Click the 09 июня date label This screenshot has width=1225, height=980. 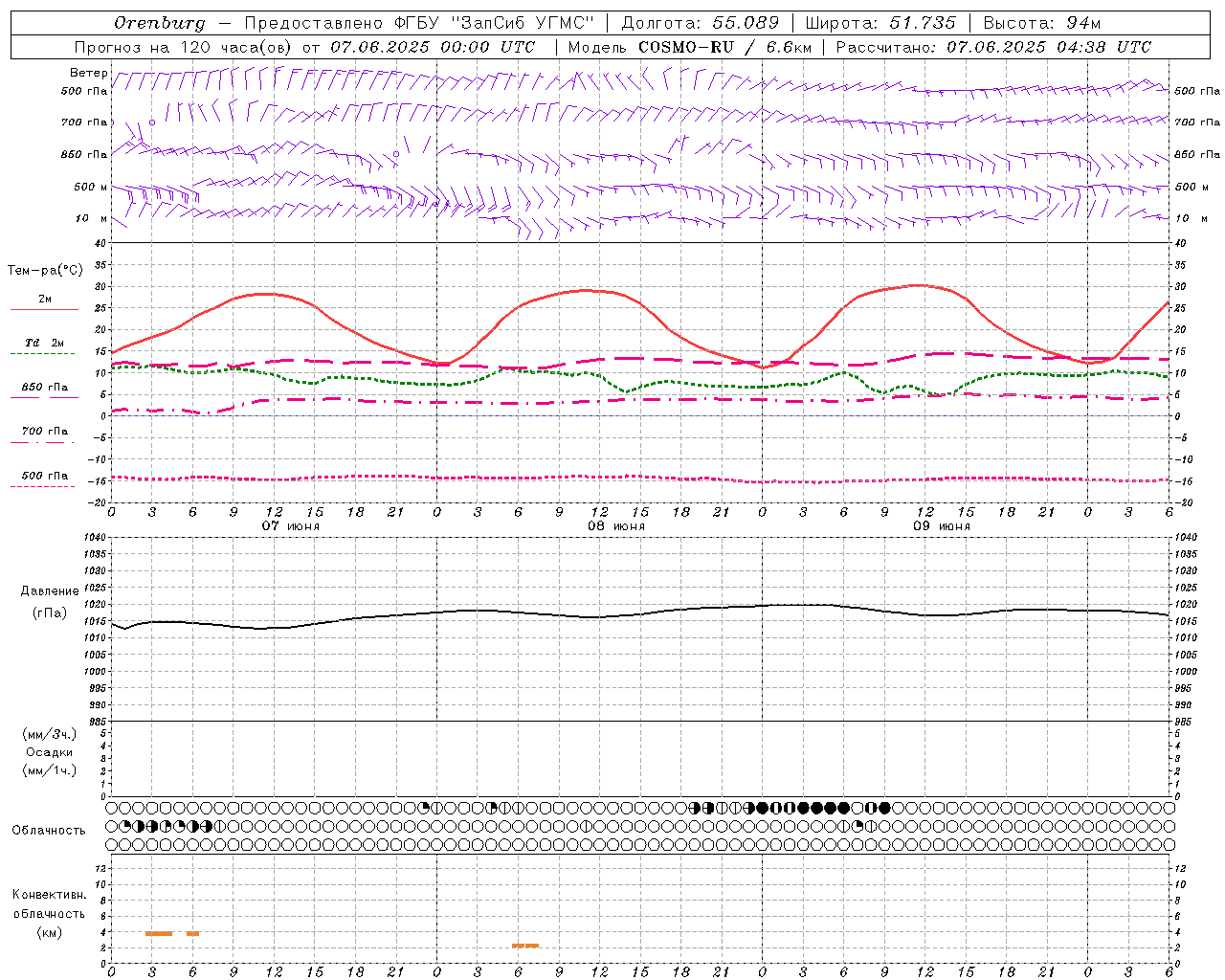pos(942,526)
